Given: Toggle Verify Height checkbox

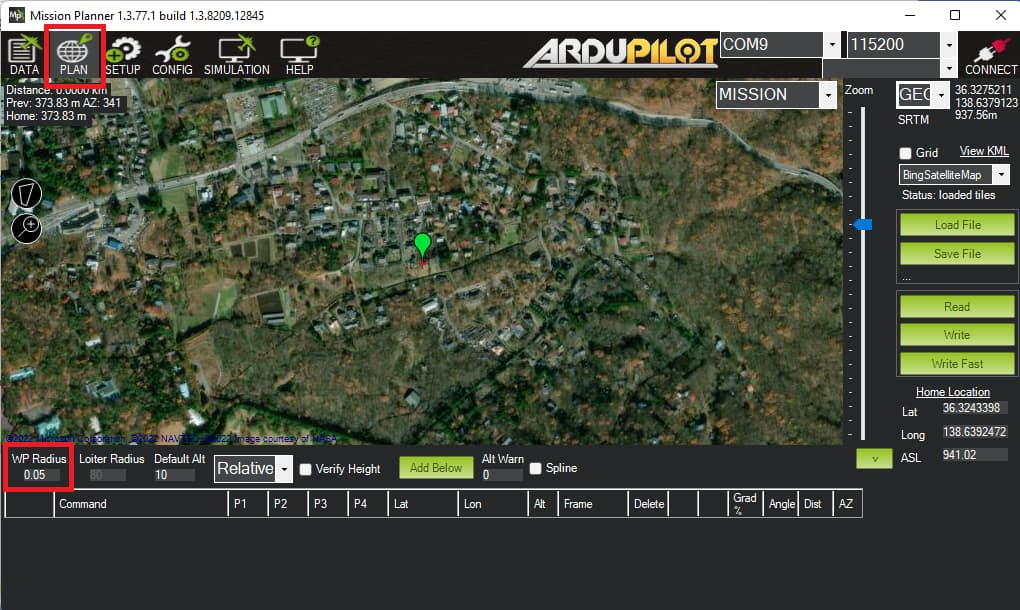Looking at the screenshot, I should [305, 469].
